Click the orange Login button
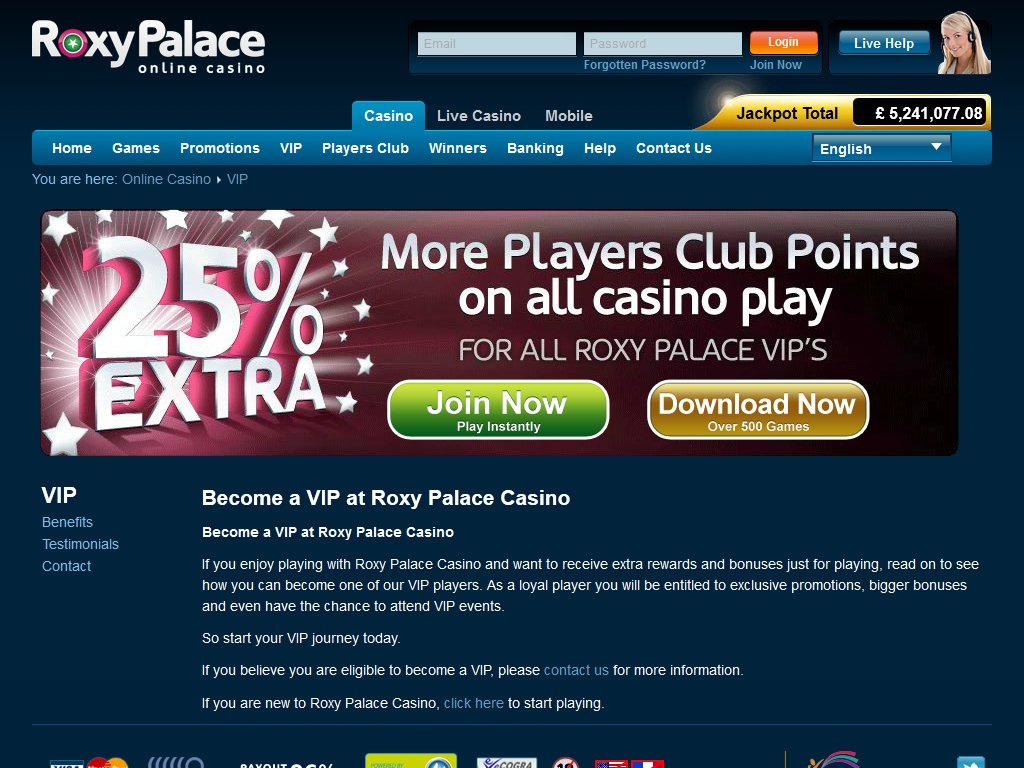 click(x=784, y=42)
